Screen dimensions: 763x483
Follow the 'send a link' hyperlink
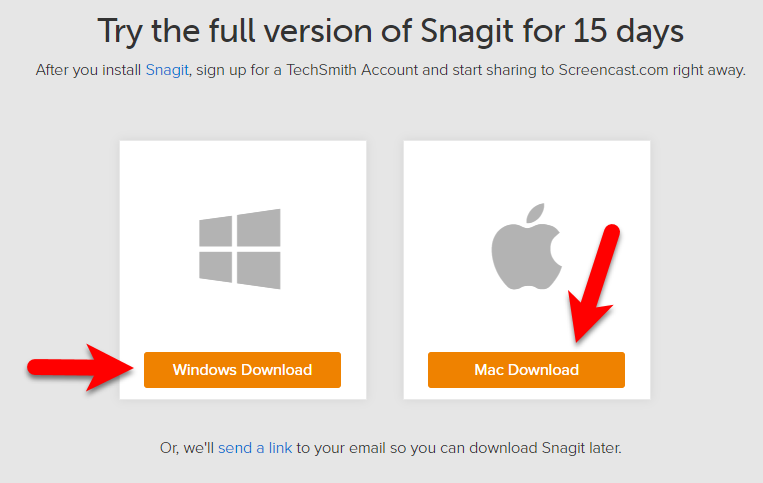point(255,448)
